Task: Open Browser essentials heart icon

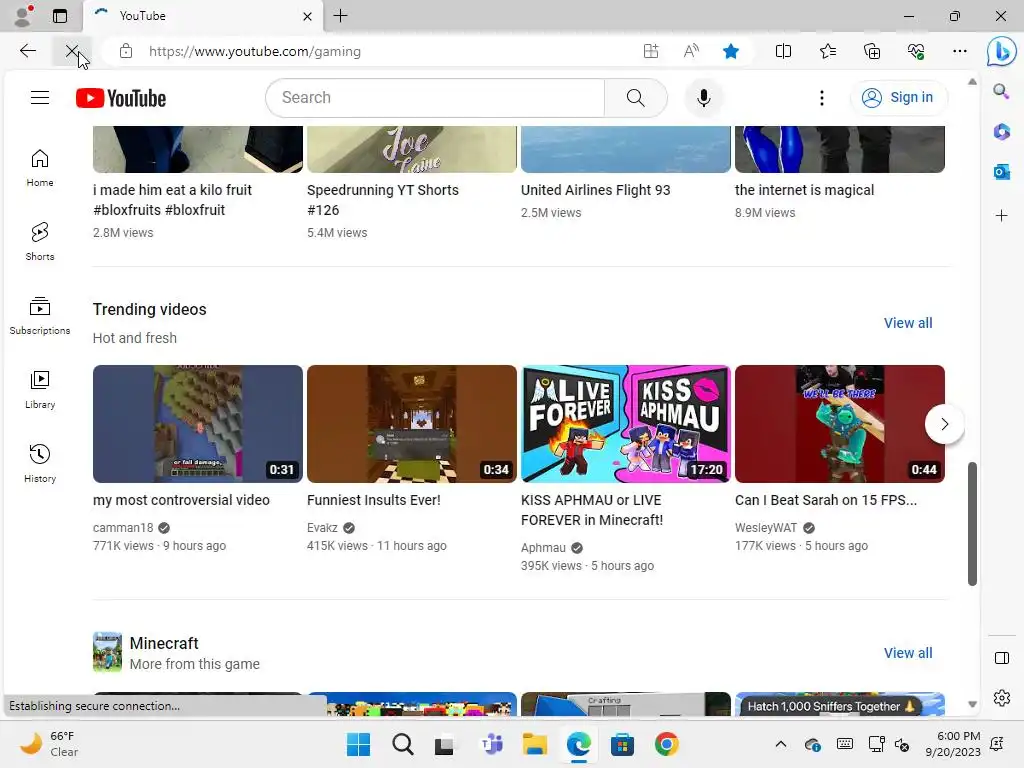Action: 916,51
